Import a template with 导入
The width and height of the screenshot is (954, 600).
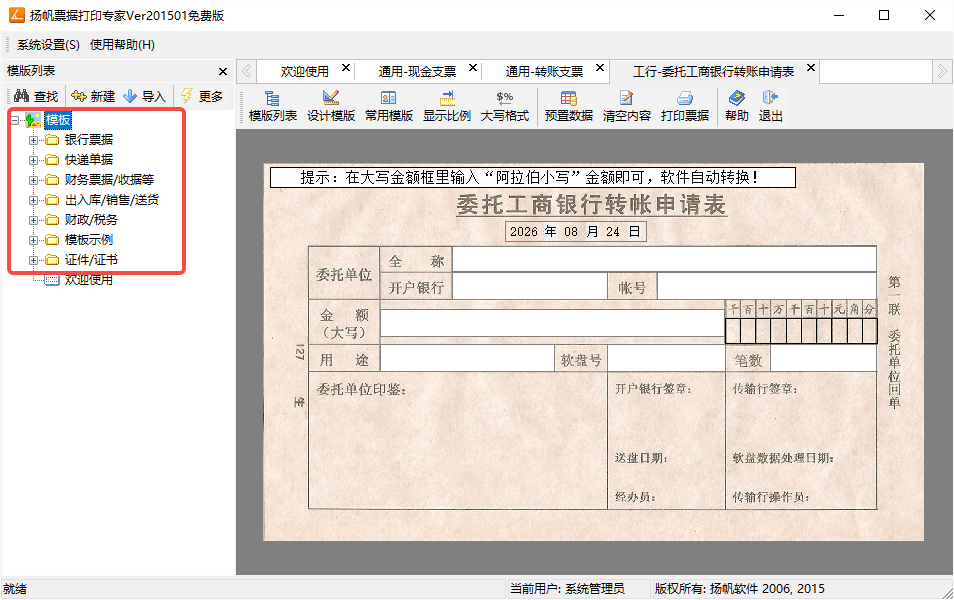click(x=144, y=96)
